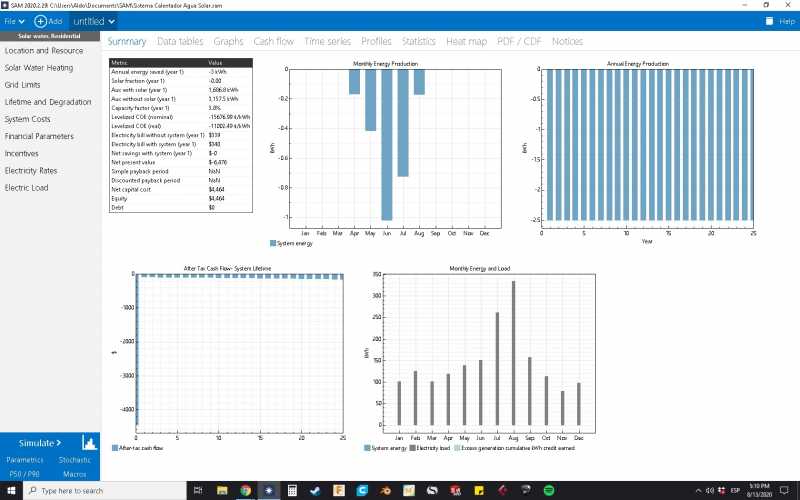Open Windows Task View

(197, 491)
